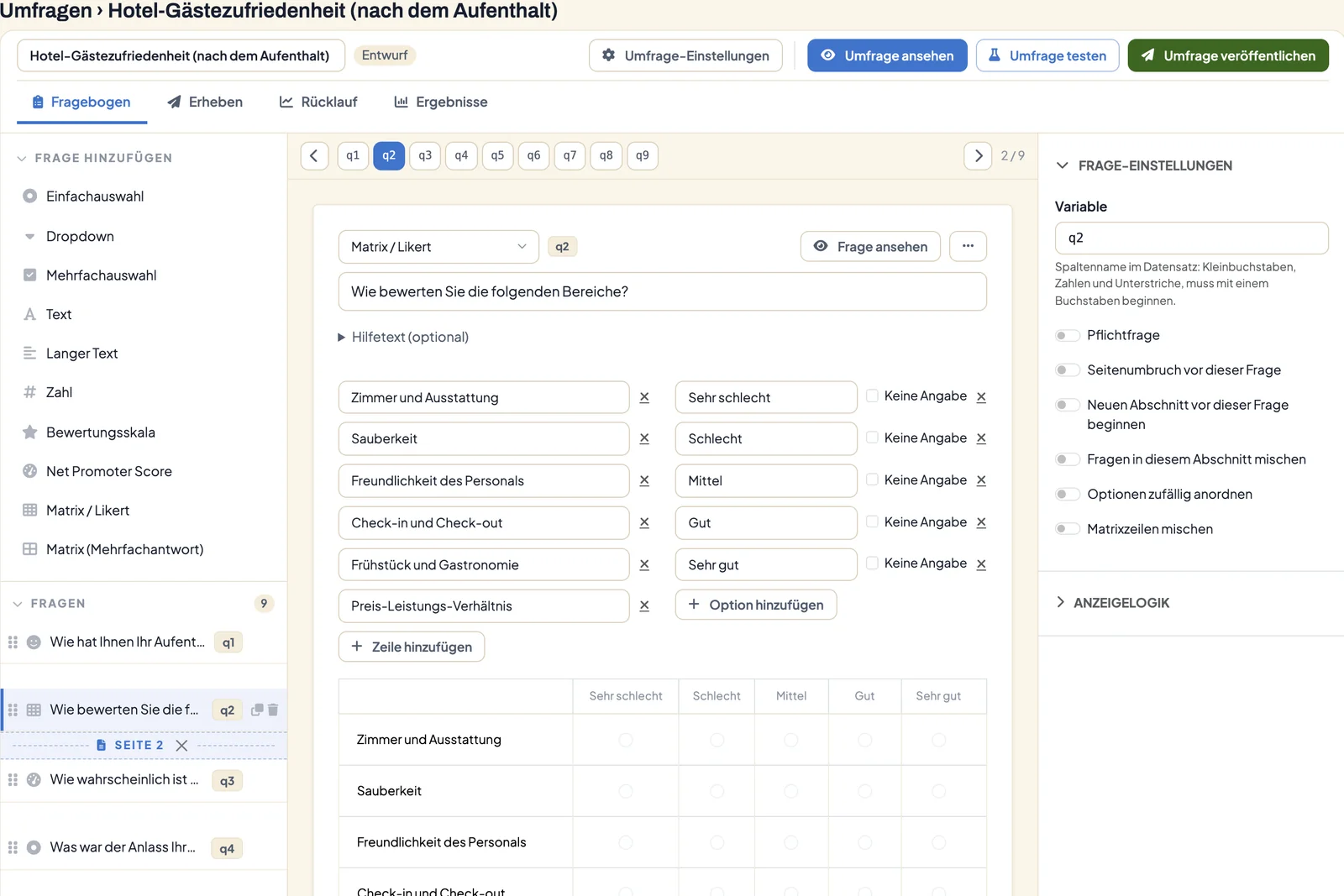Expand ANZEIGELOGIK section
This screenshot has width=1344, height=896.
[x=1113, y=603]
